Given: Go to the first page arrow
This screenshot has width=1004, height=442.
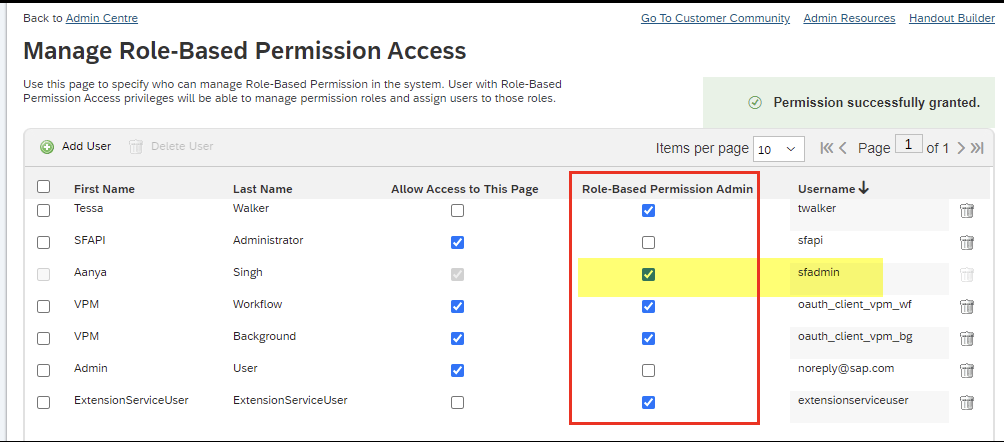Looking at the screenshot, I should (x=826, y=148).
